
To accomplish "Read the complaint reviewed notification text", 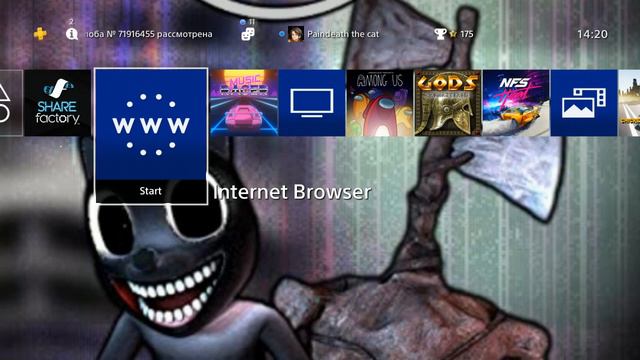I will coord(149,34).
